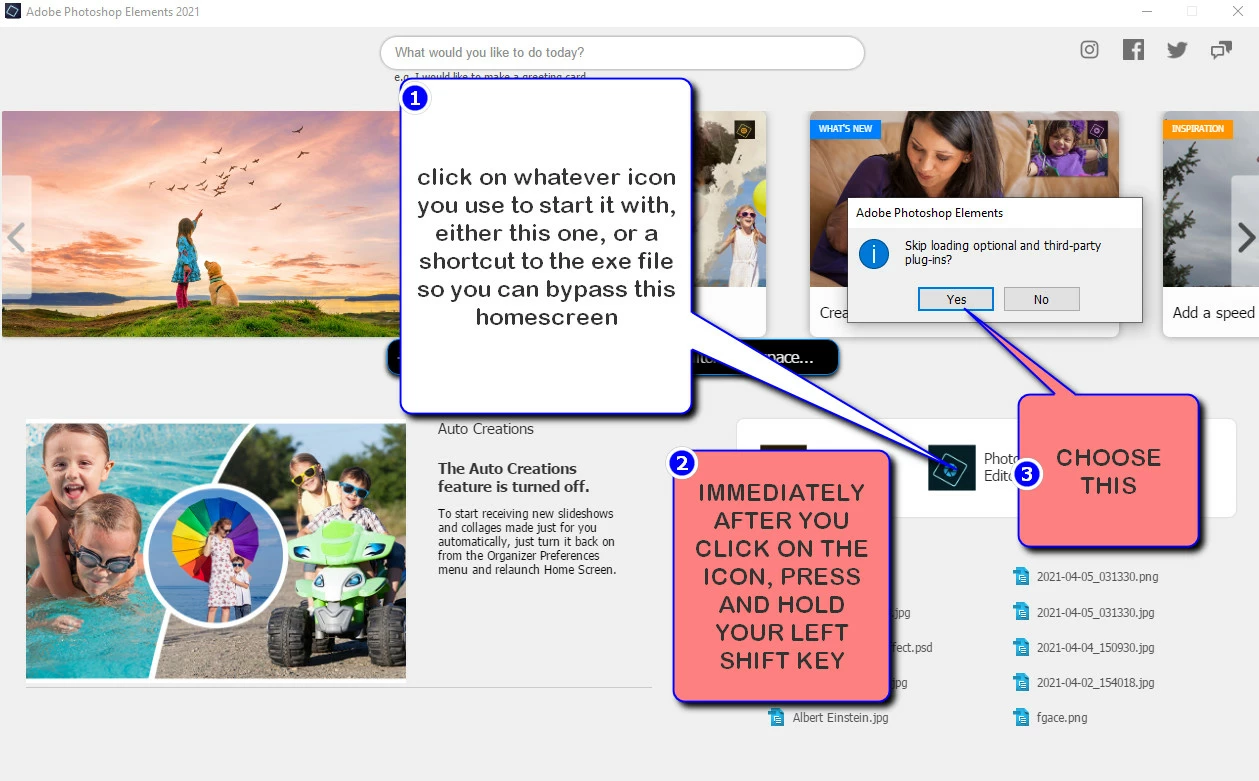
Task: Click file icon beside Albert Einstein.jpg
Action: tap(776, 717)
